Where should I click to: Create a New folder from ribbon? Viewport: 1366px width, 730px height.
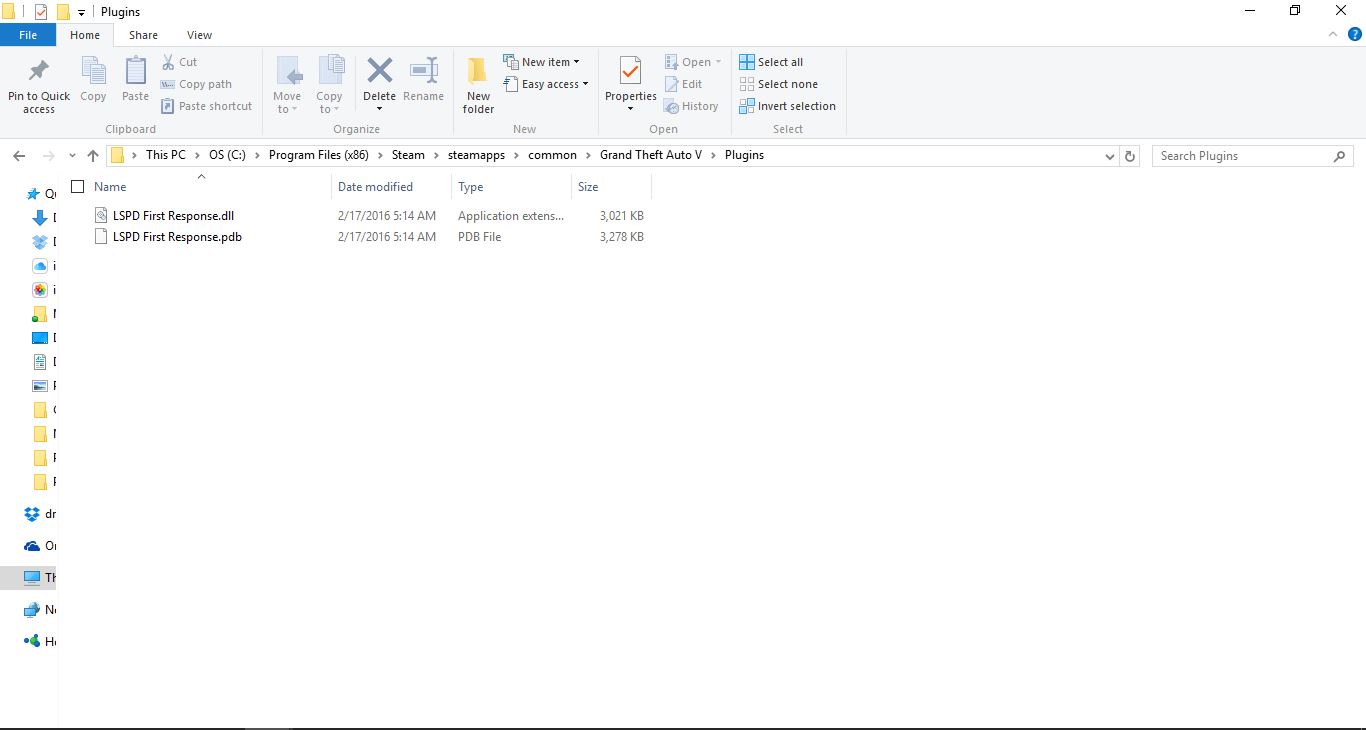point(478,84)
